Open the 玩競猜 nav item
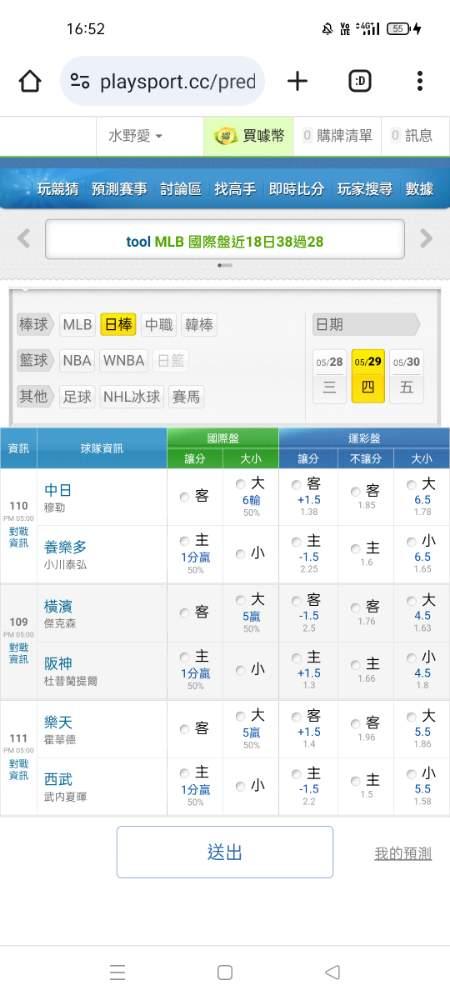Image resolution: width=450 pixels, height=1000 pixels. [x=57, y=189]
